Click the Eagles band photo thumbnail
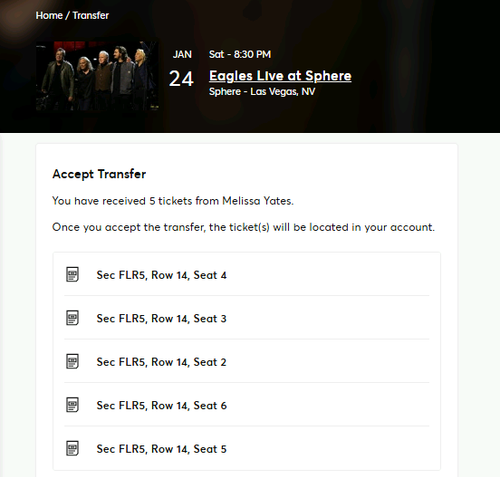 [97, 76]
